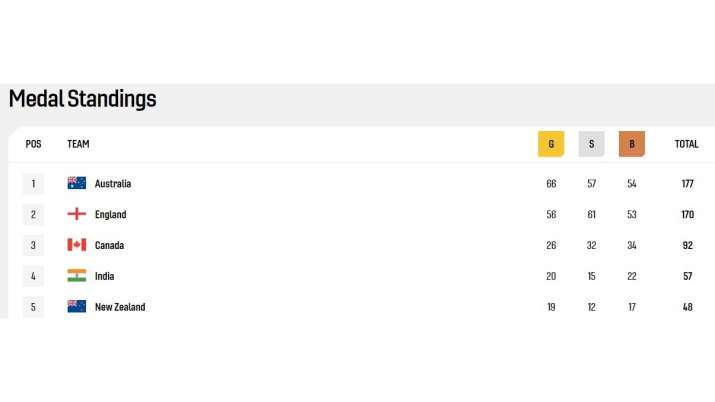Open the Canada team link

(109, 245)
